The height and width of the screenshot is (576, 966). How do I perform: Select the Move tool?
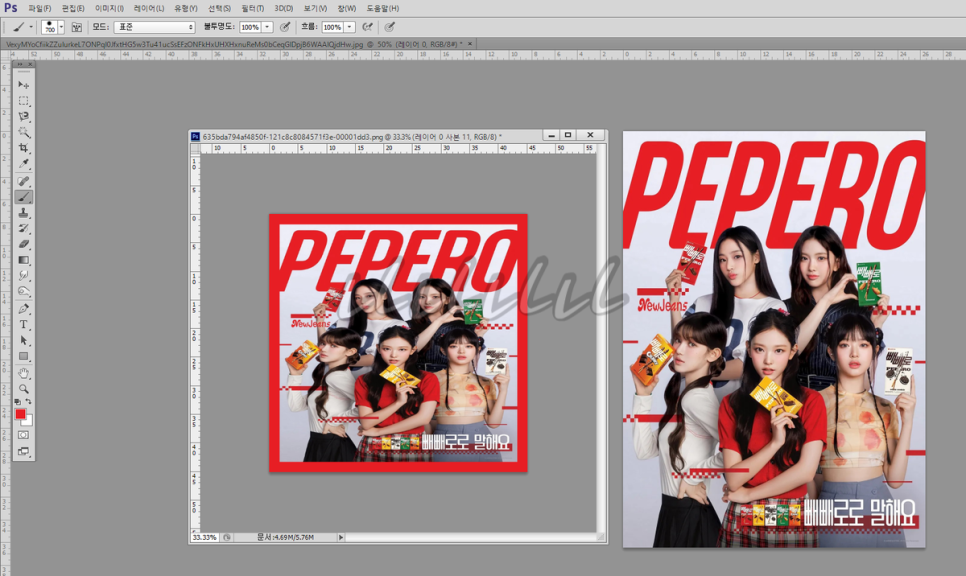click(23, 84)
